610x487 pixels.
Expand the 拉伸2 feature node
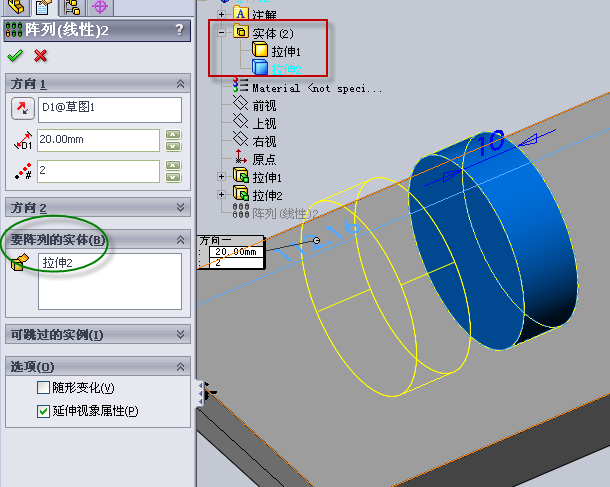(221, 194)
